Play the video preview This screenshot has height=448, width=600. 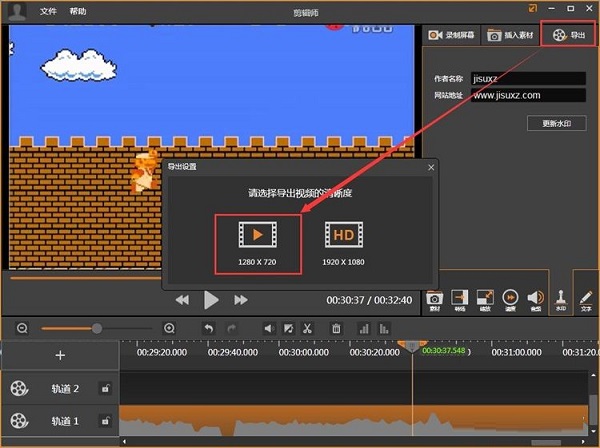tap(211, 300)
